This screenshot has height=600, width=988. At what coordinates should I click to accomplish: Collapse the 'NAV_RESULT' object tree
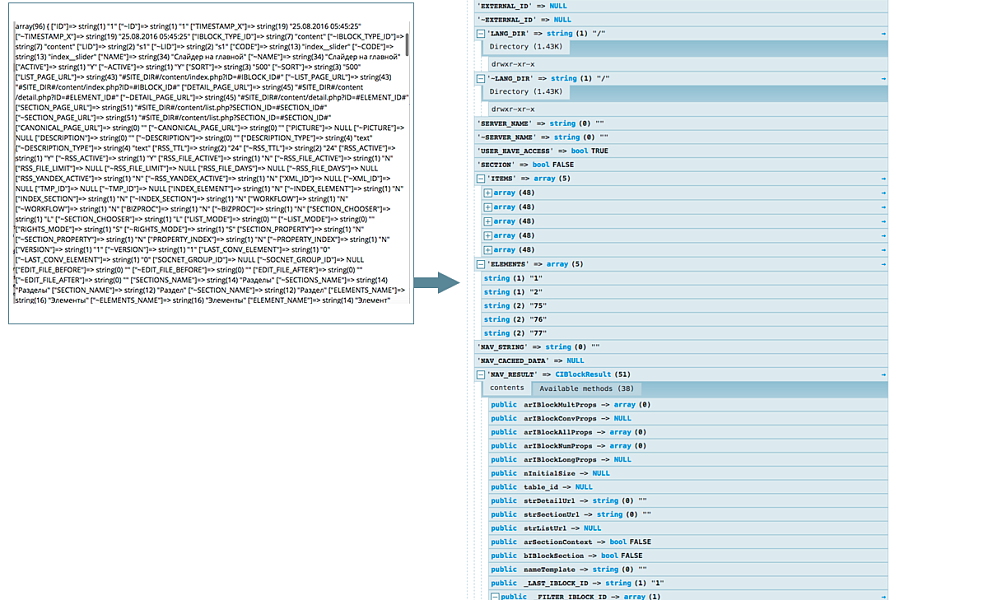tap(479, 376)
